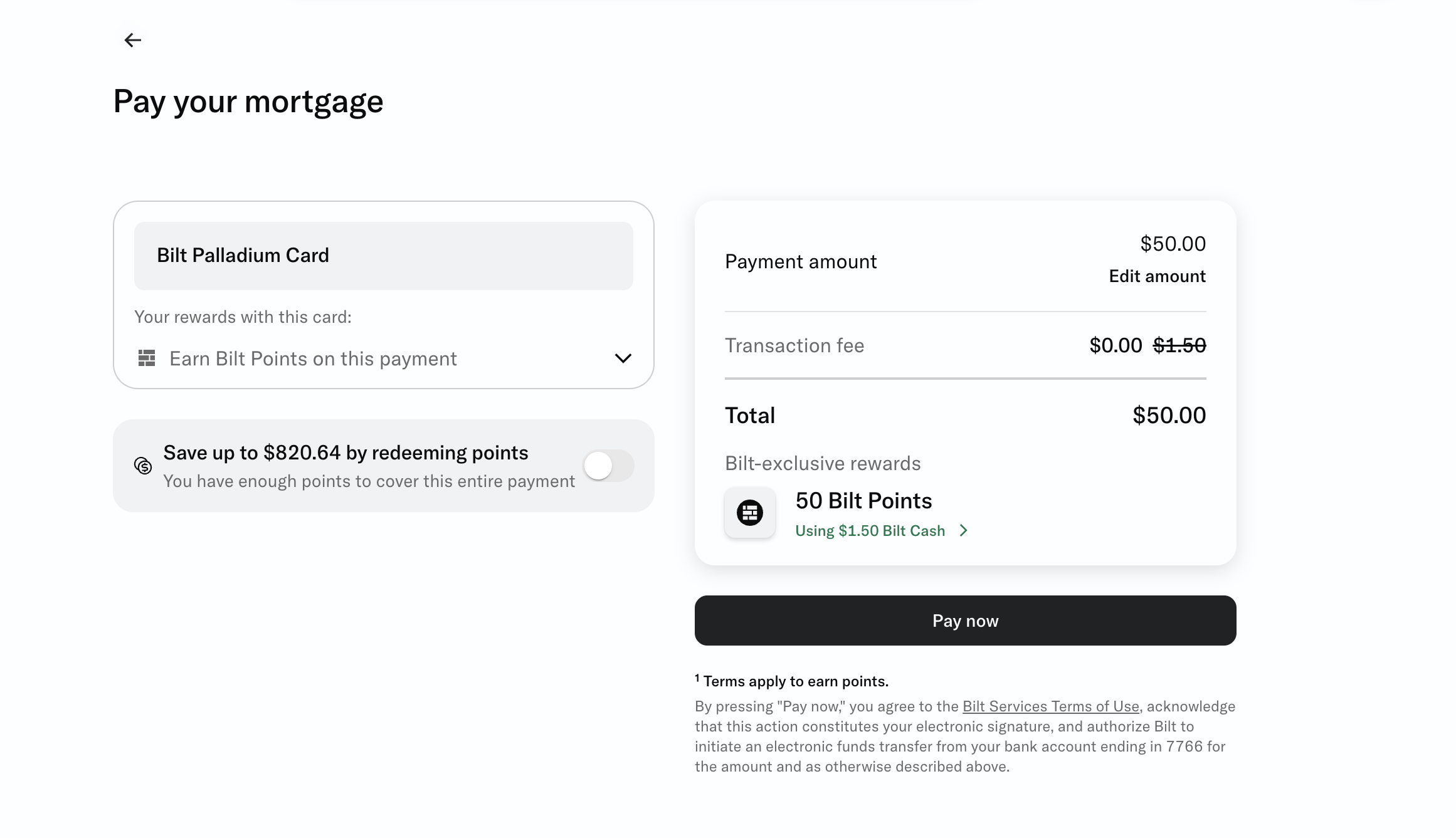Click the "Save up to $820.64" heading
Viewport: 1456px width, 838px height.
pyautogui.click(x=346, y=453)
